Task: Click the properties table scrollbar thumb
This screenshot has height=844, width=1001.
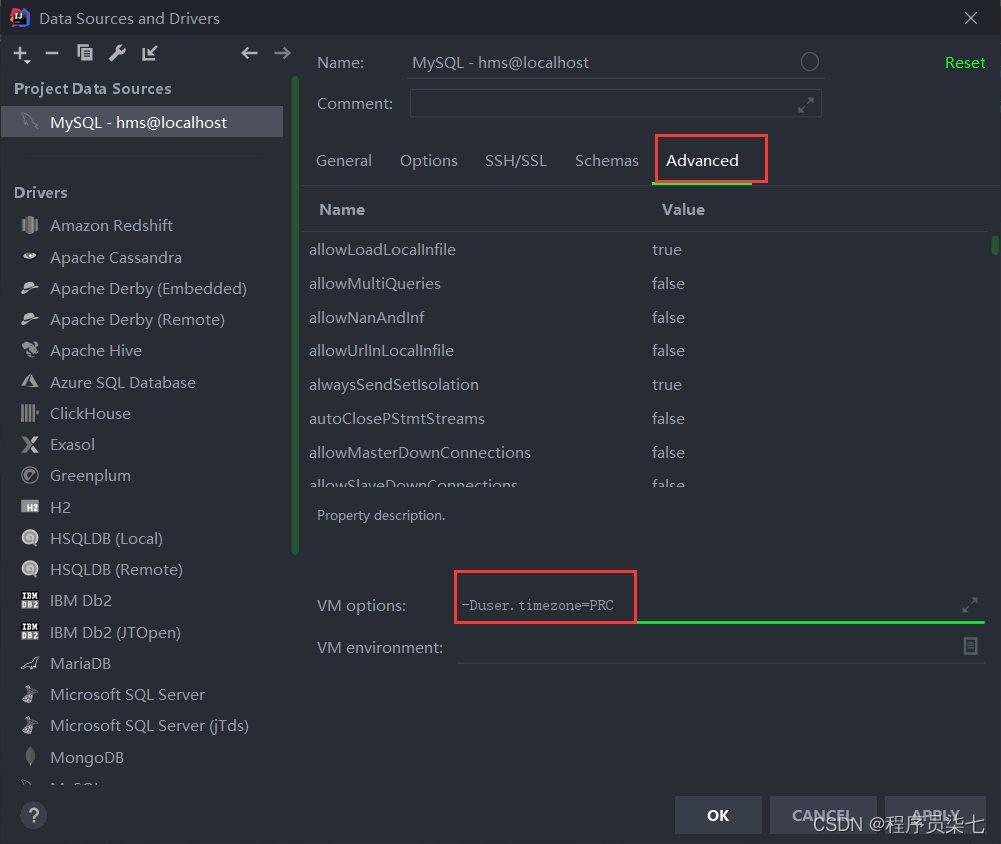Action: pos(995,245)
